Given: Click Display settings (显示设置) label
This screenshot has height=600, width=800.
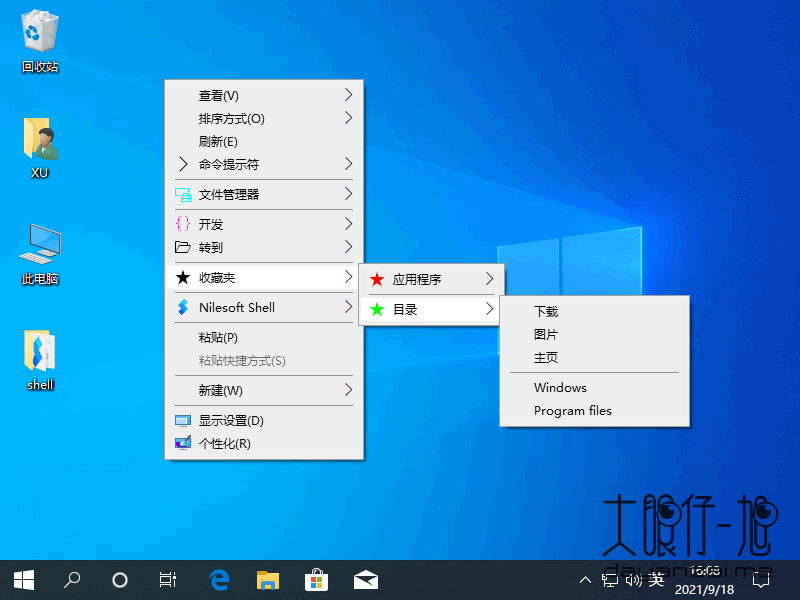Looking at the screenshot, I should [x=231, y=420].
